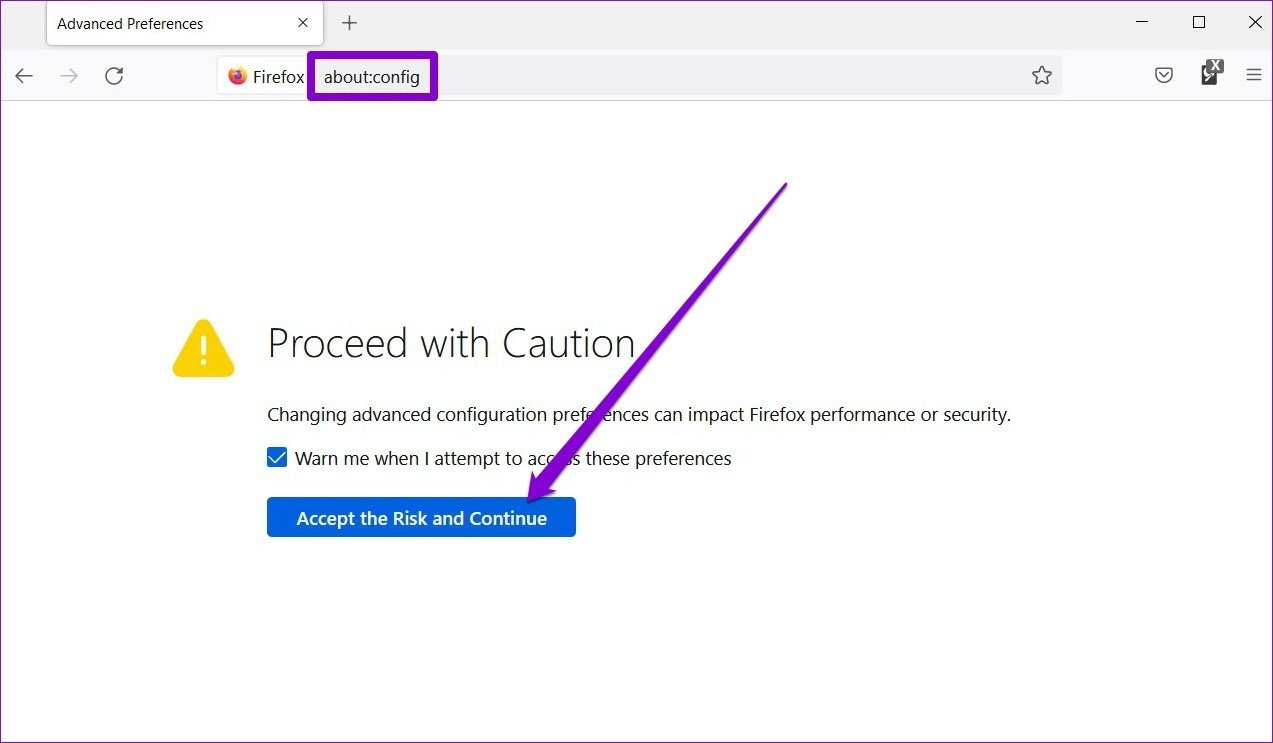The image size is (1273, 743).
Task: Click Accept the Risk and Continue
Action: point(421,518)
